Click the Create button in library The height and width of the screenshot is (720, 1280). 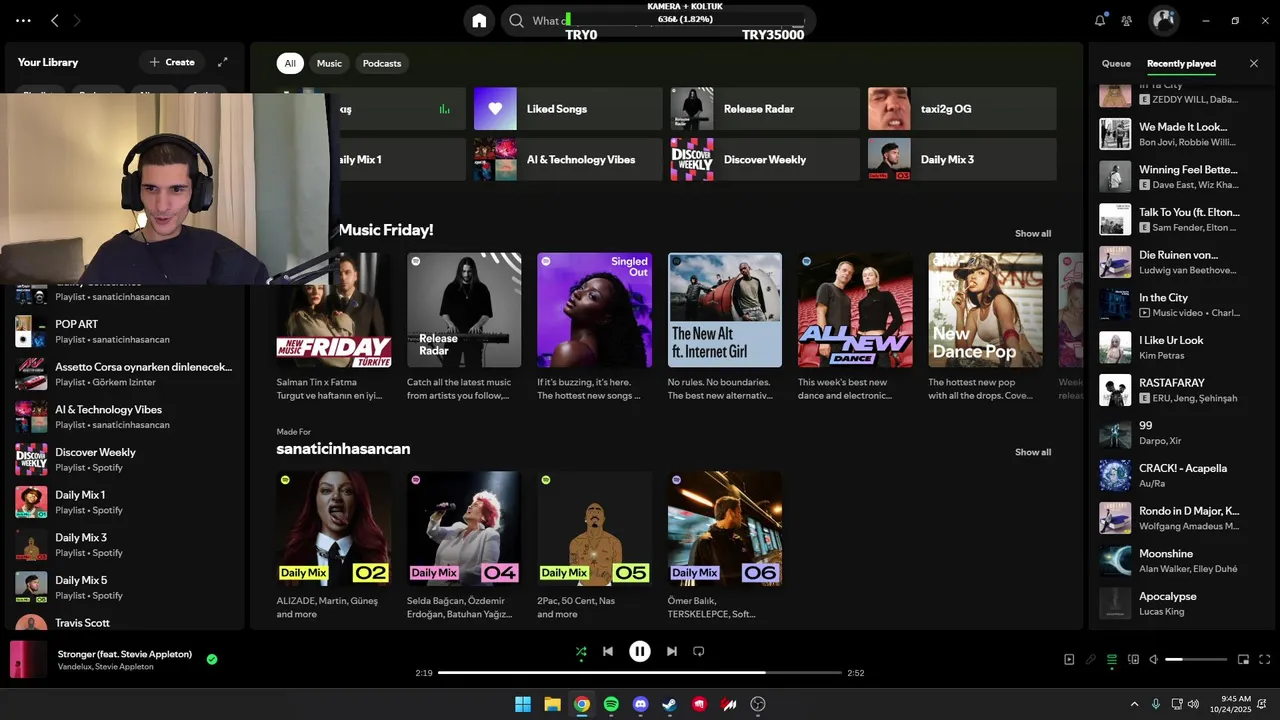[172, 62]
